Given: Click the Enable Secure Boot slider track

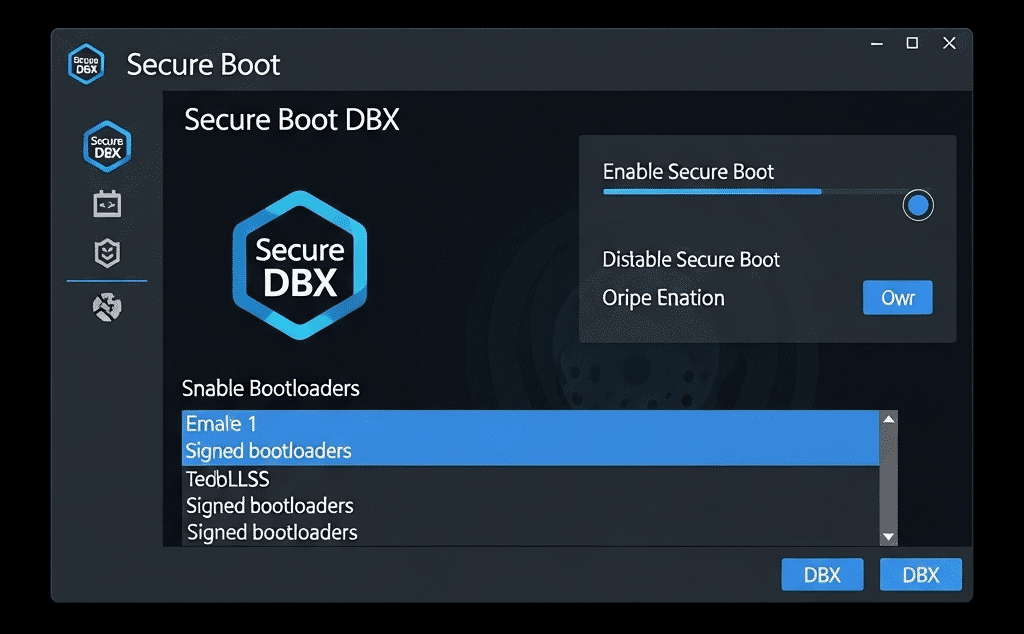Looking at the screenshot, I should pos(753,192).
